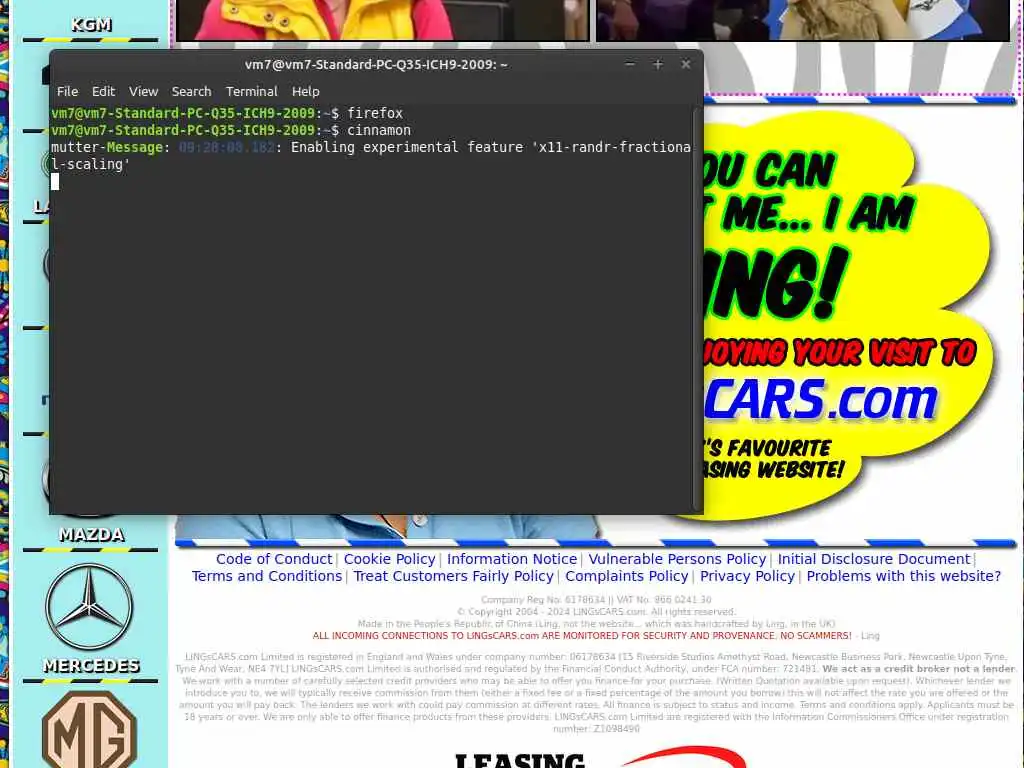Select the MERCEDES brand label
1024x768 pixels.
pos(91,665)
